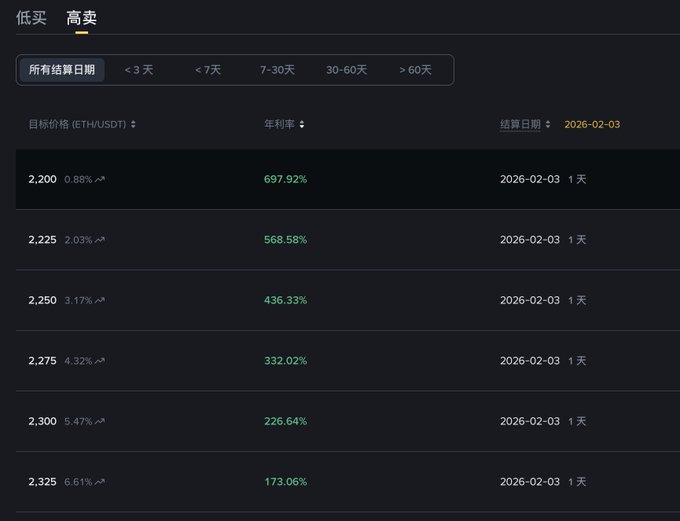The height and width of the screenshot is (521, 680).
Task: Switch to the 低买 tab
Action: coord(31,18)
